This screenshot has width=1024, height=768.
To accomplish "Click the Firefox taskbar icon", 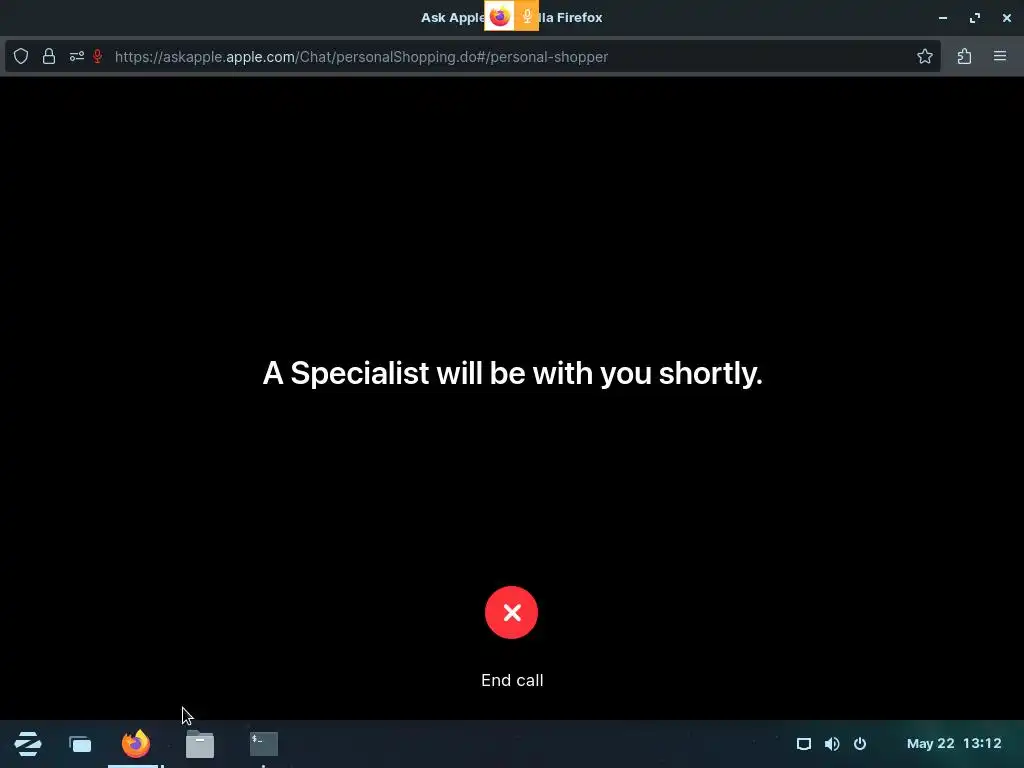I will pos(136,744).
